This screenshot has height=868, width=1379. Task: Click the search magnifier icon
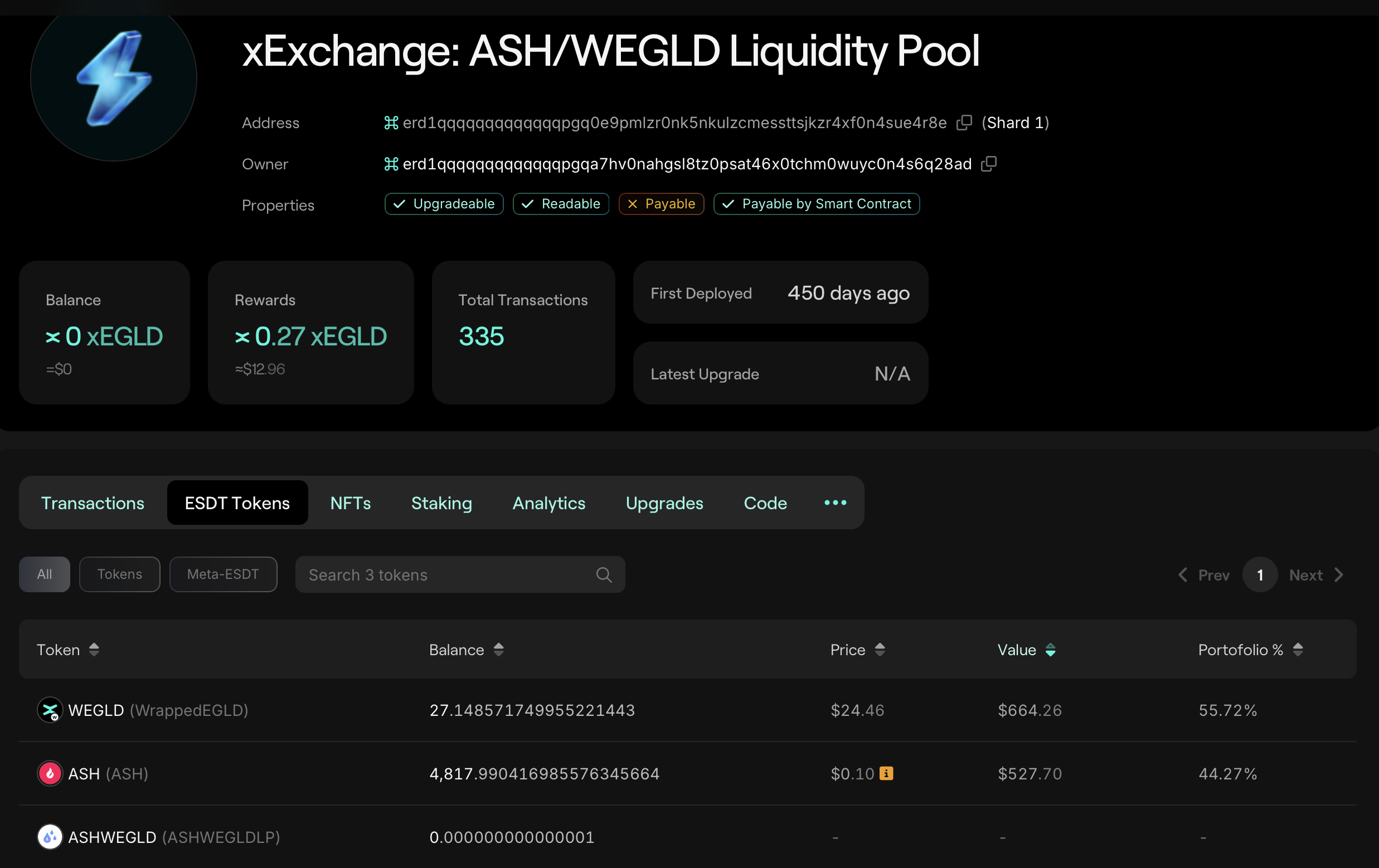pyautogui.click(x=604, y=575)
